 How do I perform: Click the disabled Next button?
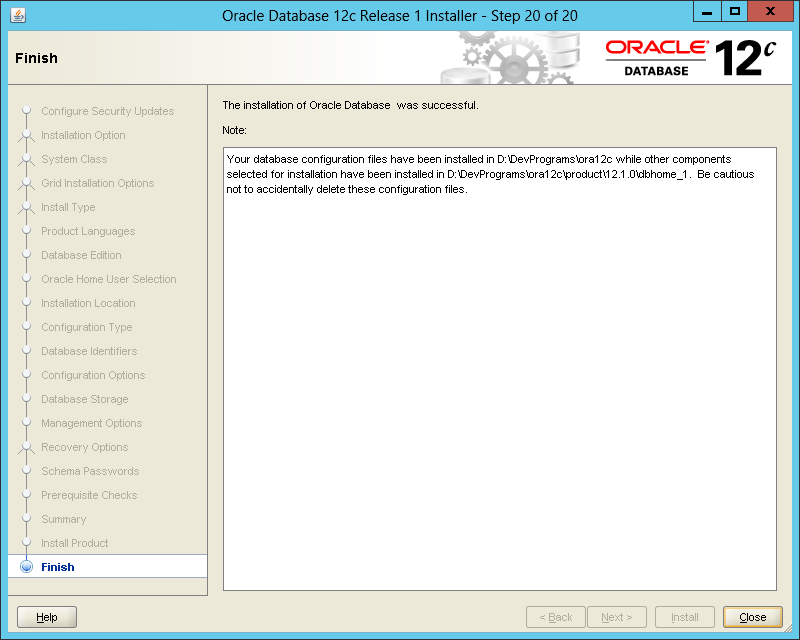(x=617, y=617)
